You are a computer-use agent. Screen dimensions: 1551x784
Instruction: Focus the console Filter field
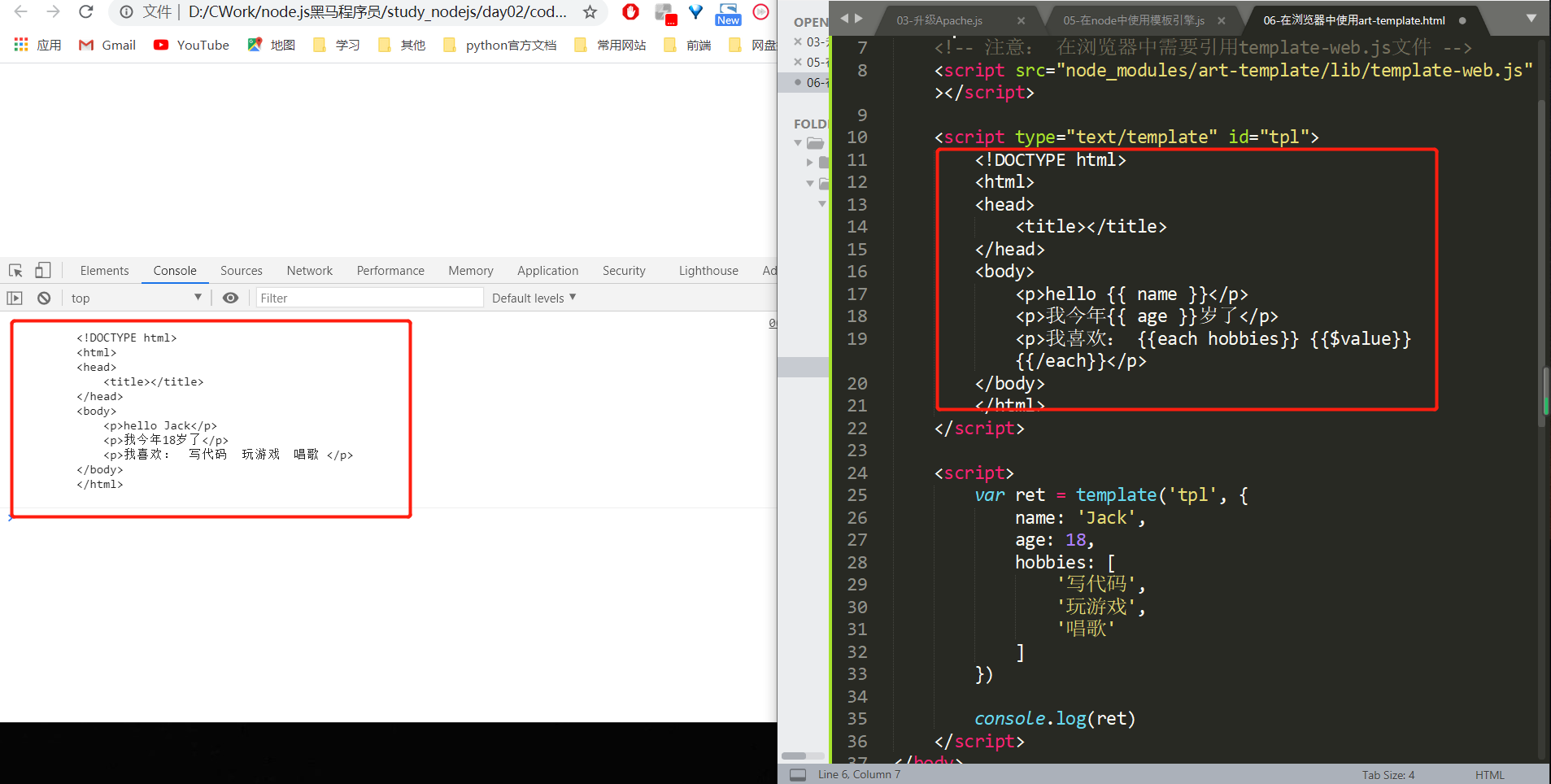point(370,298)
